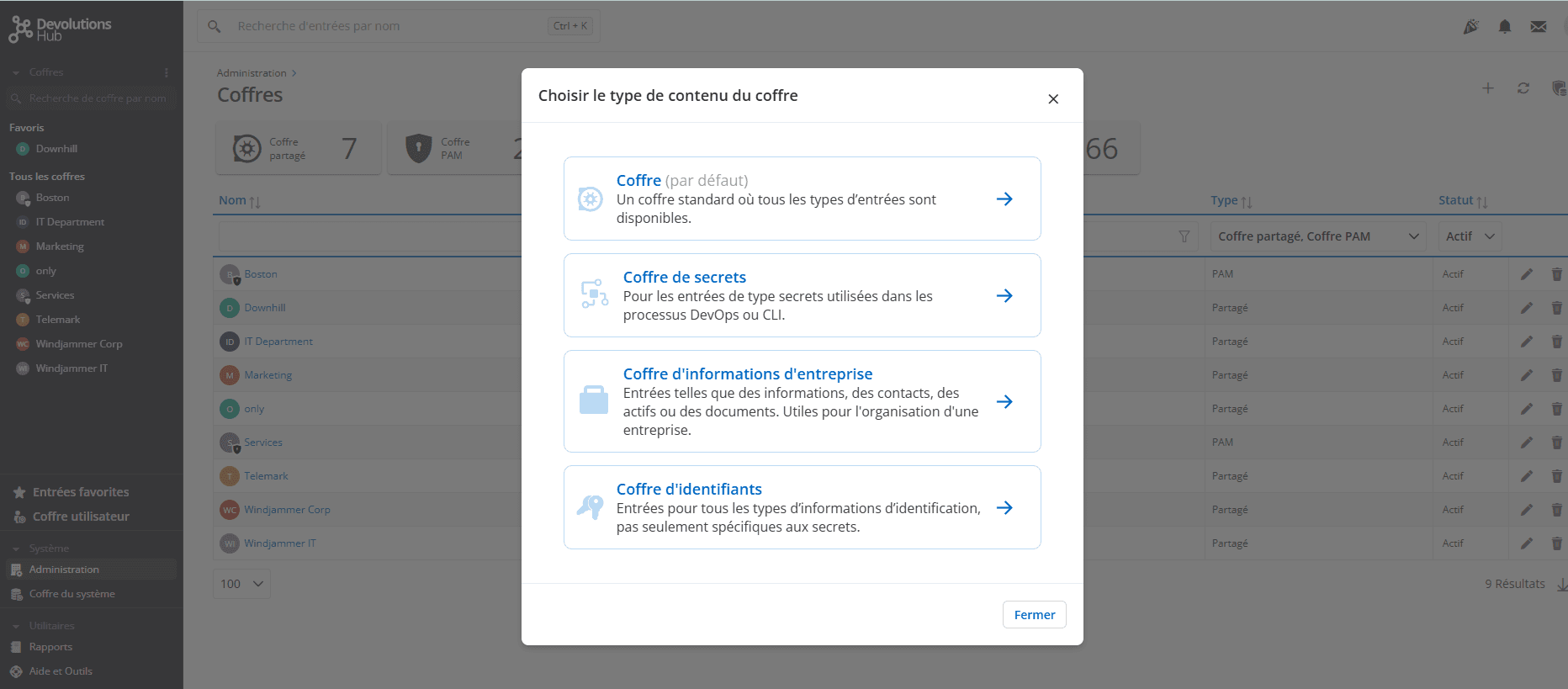Click the filter funnel icon
This screenshot has height=689, width=1568.
point(1184,236)
